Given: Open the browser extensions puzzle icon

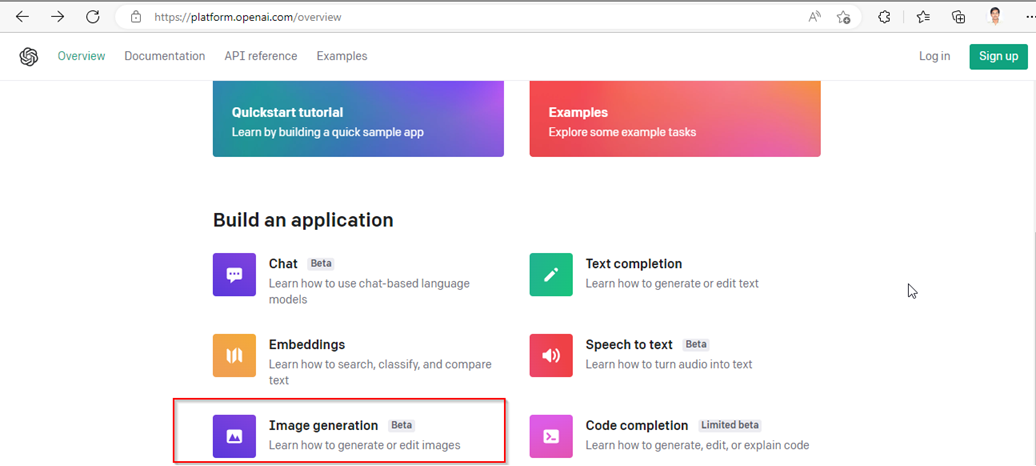Looking at the screenshot, I should [884, 17].
